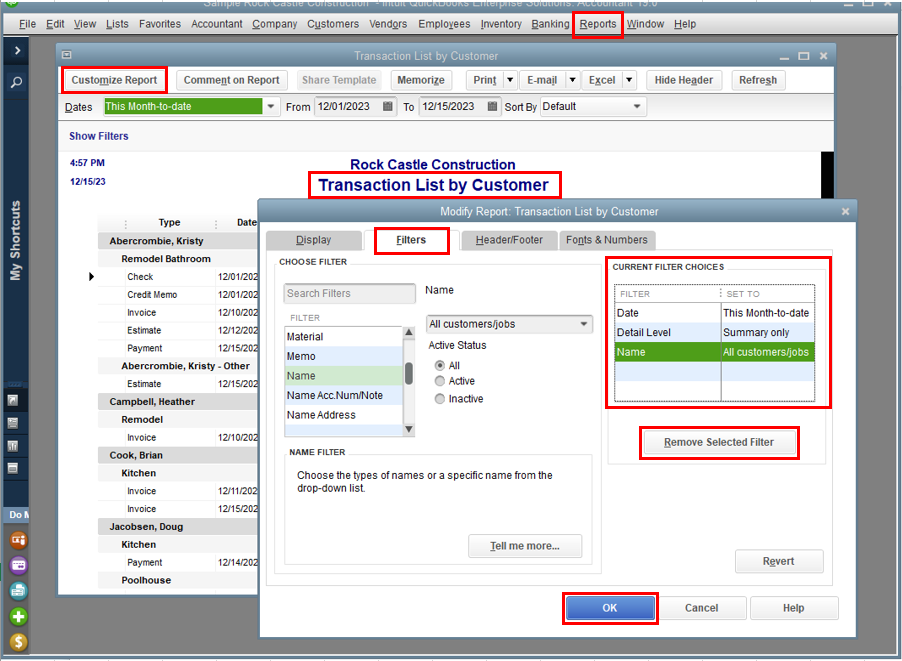
Task: Click the Tell me more button
Action: (525, 546)
